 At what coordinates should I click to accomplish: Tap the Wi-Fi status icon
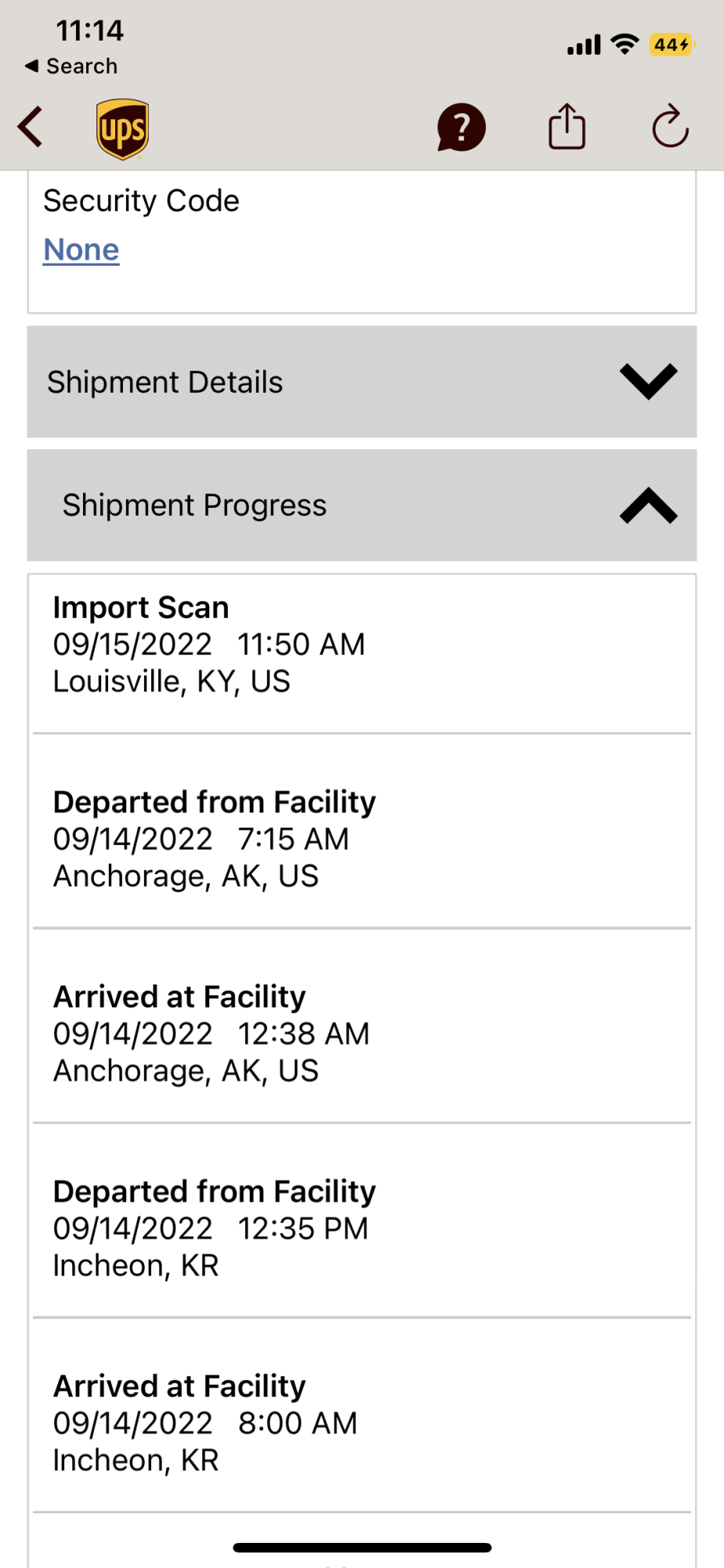point(624,45)
